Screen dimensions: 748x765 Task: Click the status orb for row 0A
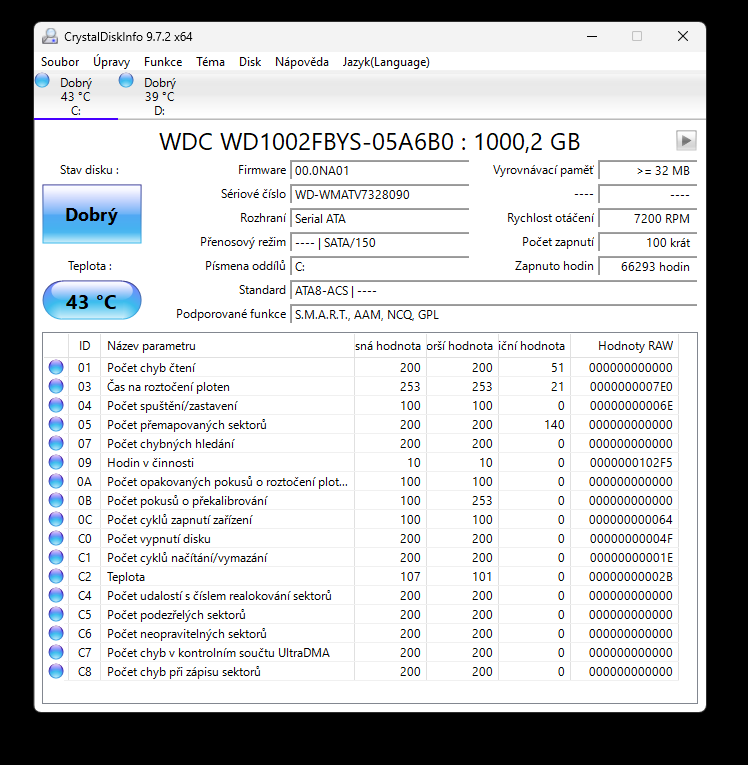(x=56, y=481)
